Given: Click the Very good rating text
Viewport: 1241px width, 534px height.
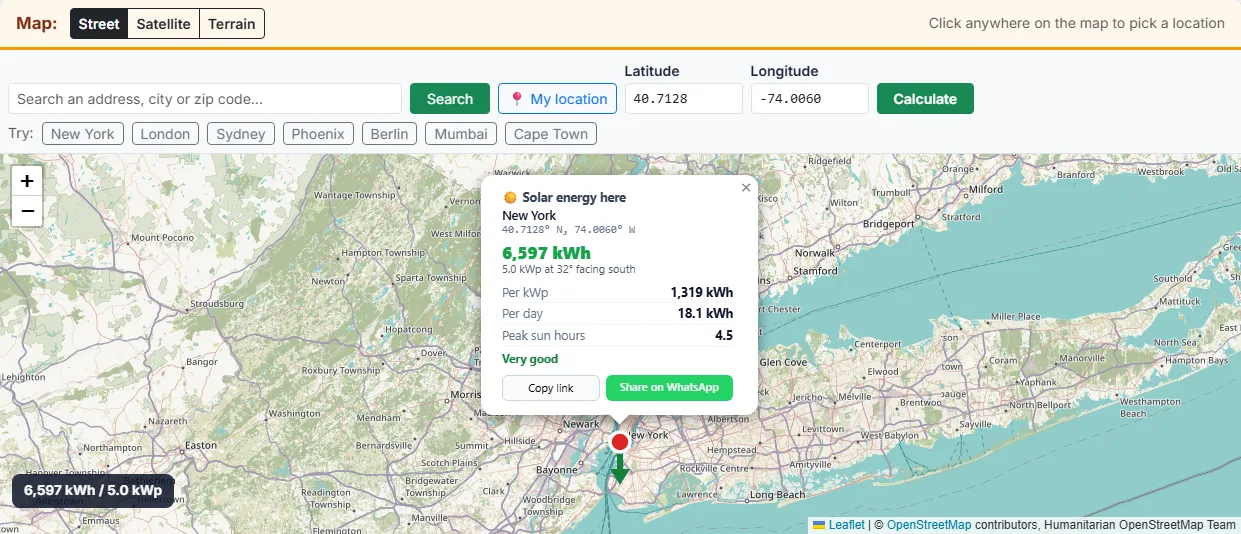Looking at the screenshot, I should click(530, 359).
